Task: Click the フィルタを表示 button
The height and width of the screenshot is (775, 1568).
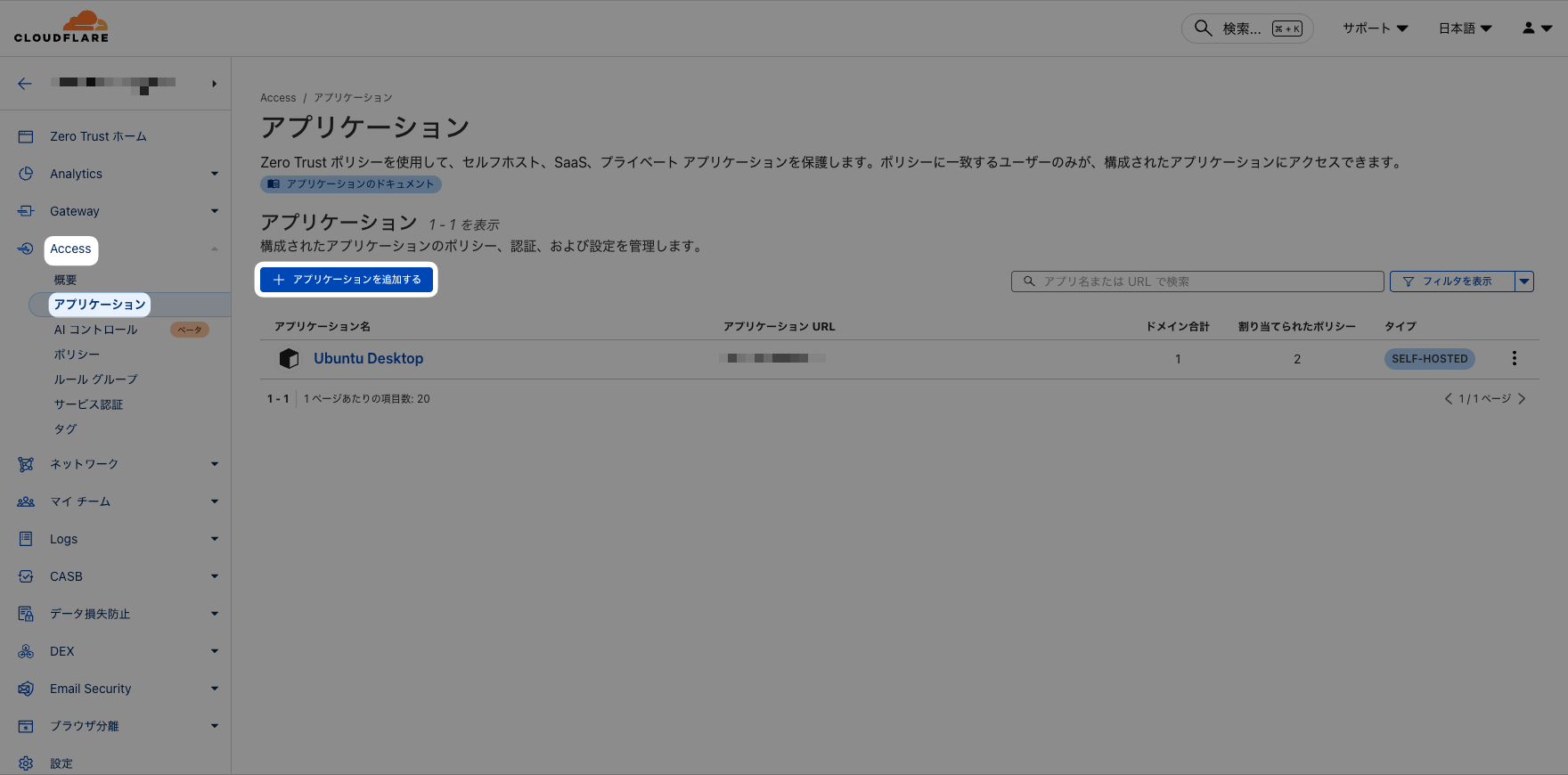Action: [x=1452, y=281]
